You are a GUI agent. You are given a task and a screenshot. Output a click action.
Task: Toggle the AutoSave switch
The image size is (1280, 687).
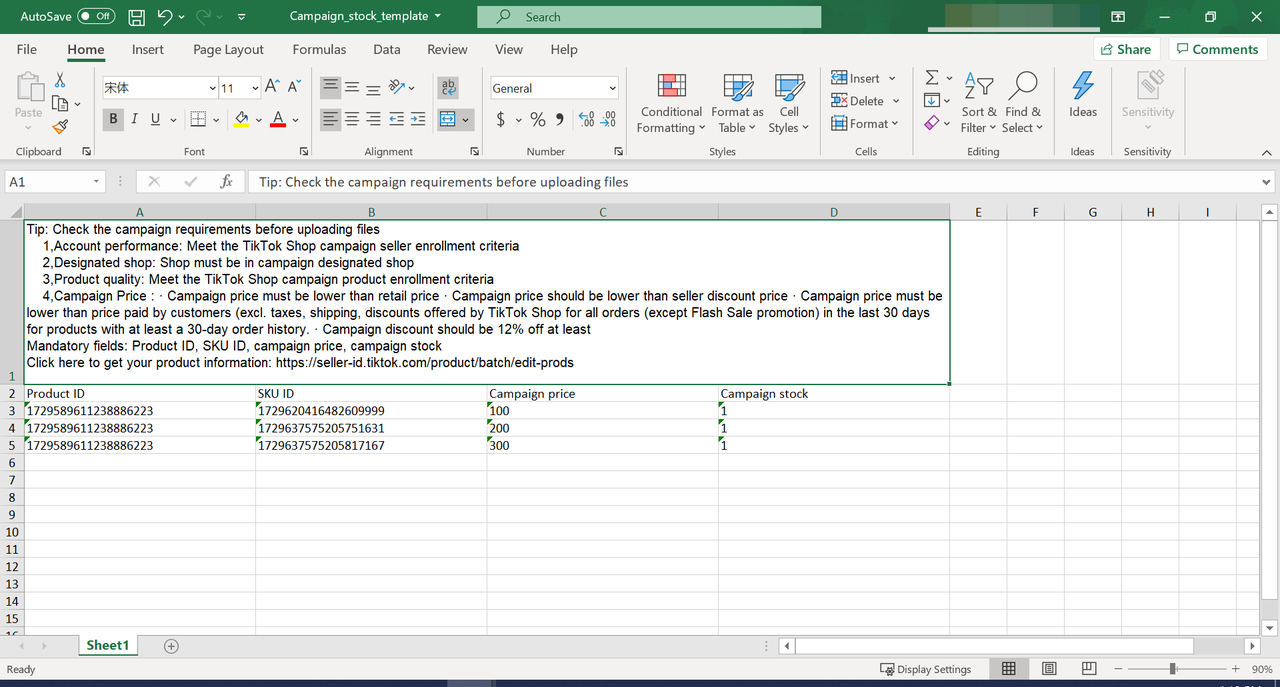pos(96,17)
